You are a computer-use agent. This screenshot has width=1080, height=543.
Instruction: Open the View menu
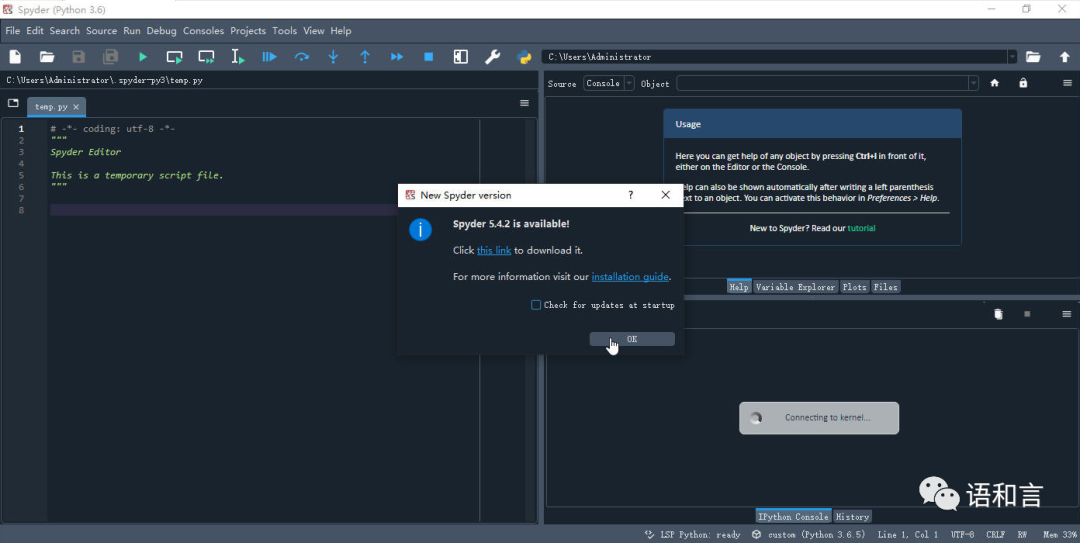313,30
